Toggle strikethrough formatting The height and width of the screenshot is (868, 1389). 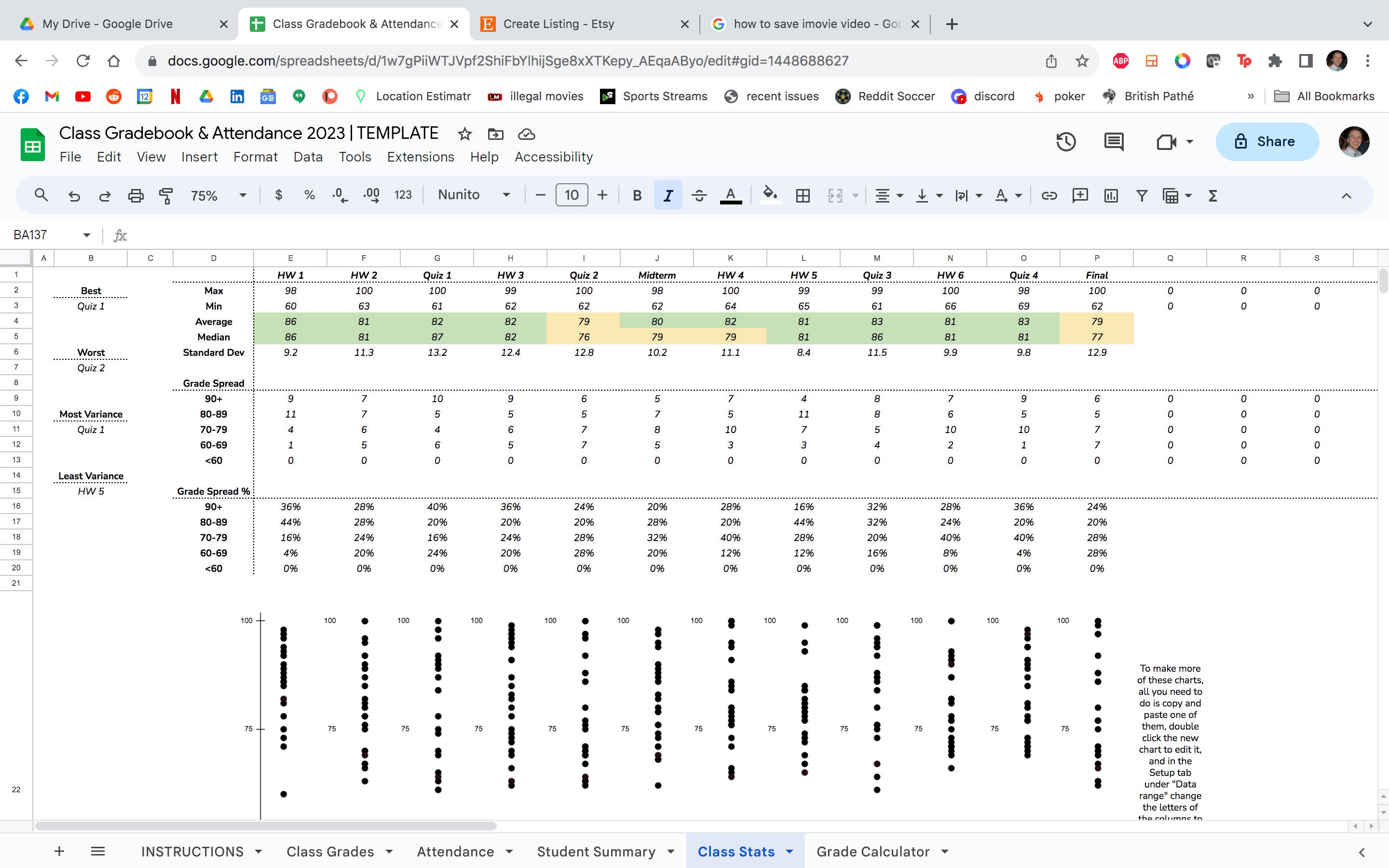699,195
